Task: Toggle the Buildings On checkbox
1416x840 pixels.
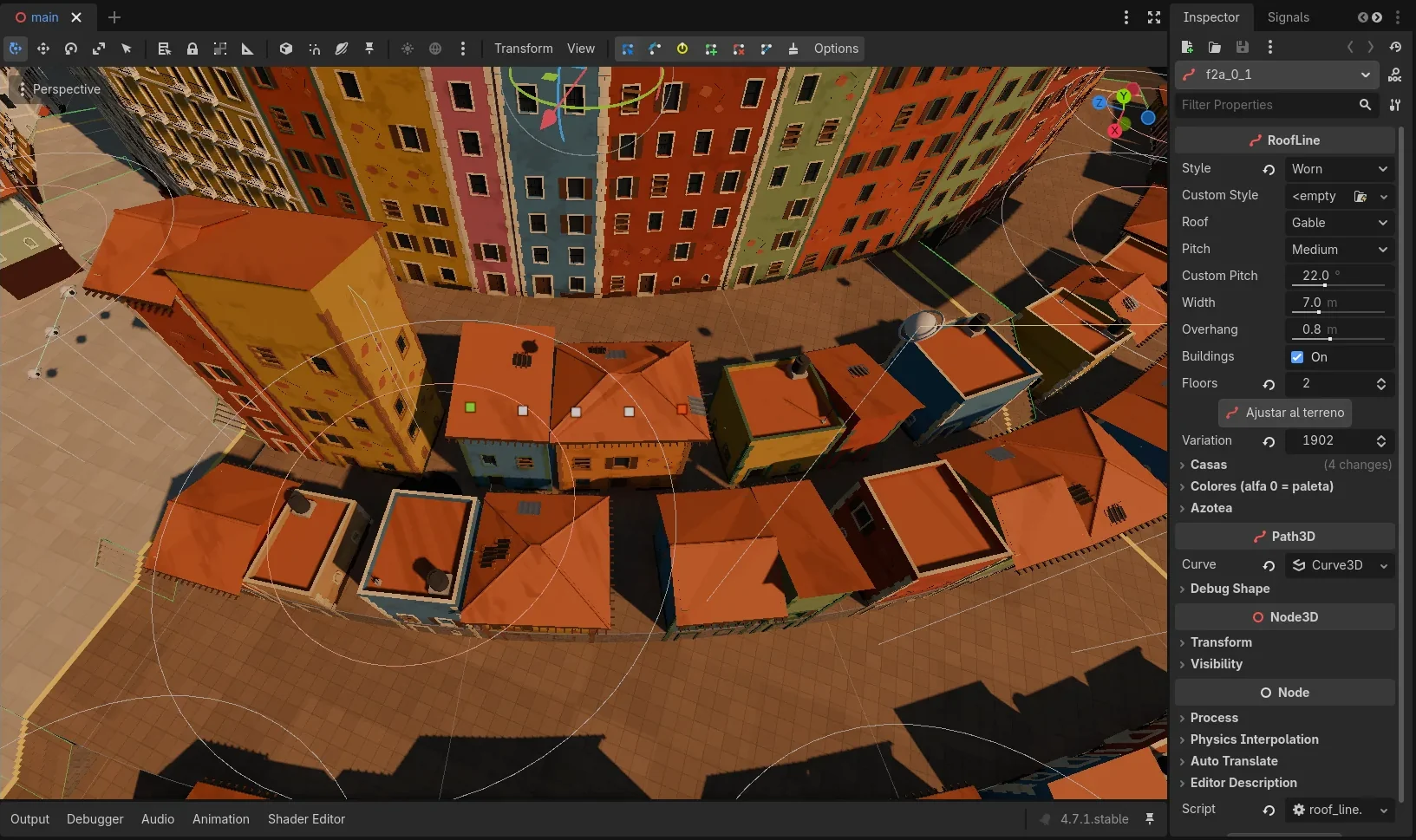Action: pyautogui.click(x=1297, y=357)
